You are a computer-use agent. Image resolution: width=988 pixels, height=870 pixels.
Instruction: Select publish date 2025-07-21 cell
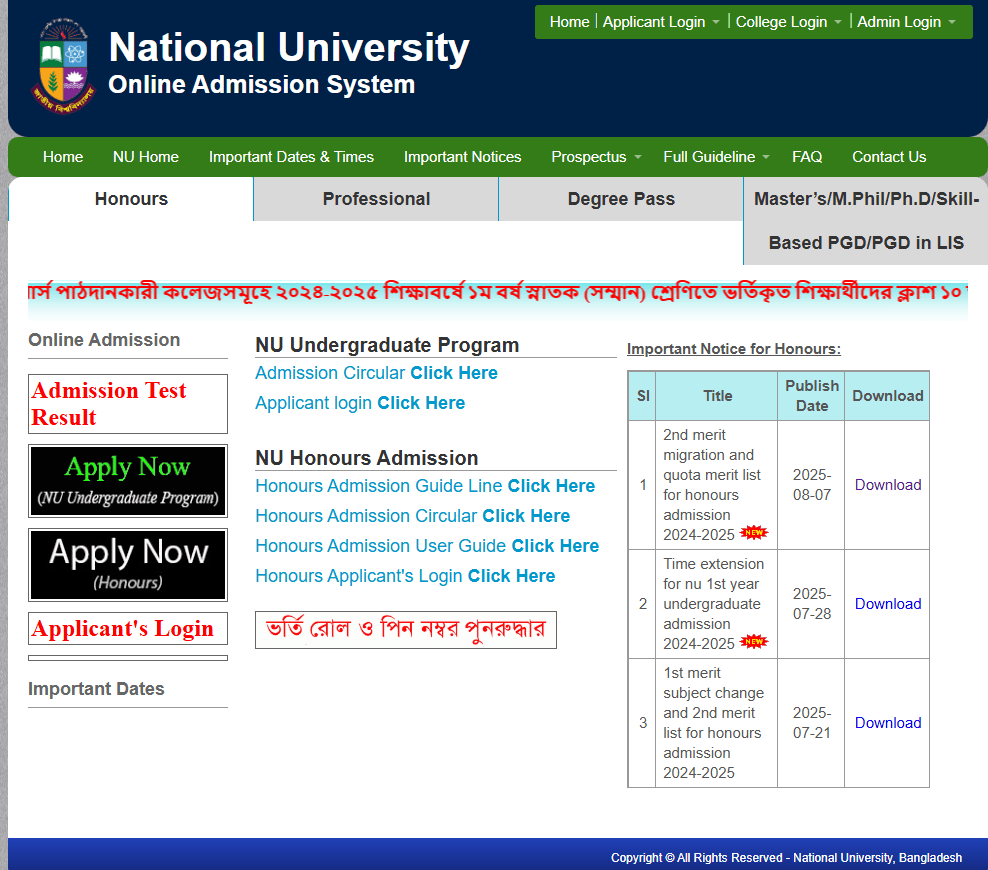tap(812, 723)
